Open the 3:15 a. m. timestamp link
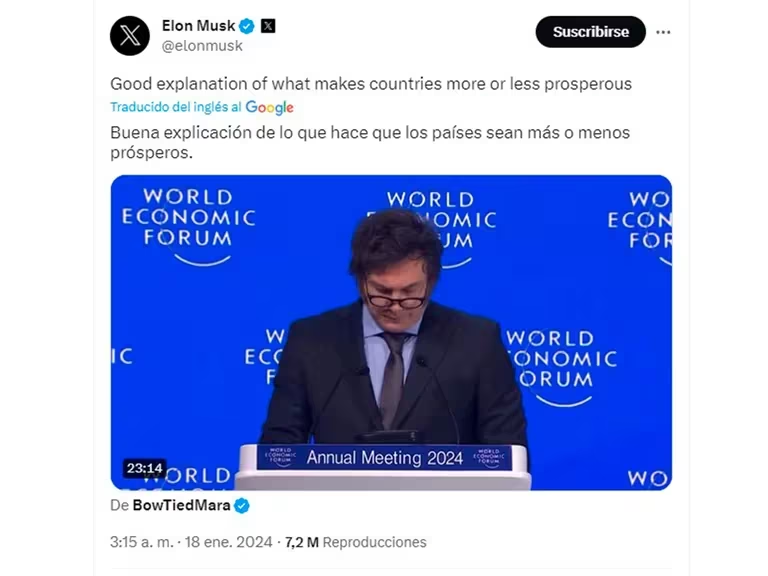The width and height of the screenshot is (768, 576). [x=142, y=542]
